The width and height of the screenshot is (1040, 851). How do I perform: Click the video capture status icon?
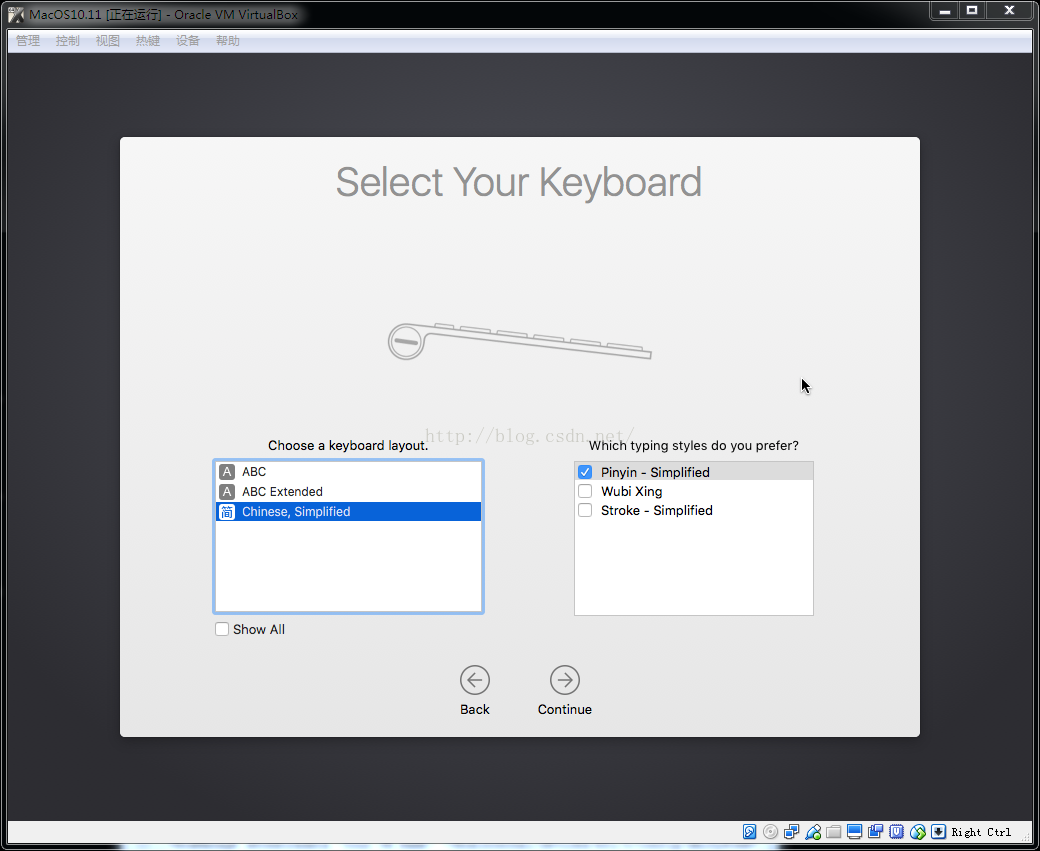point(876,832)
